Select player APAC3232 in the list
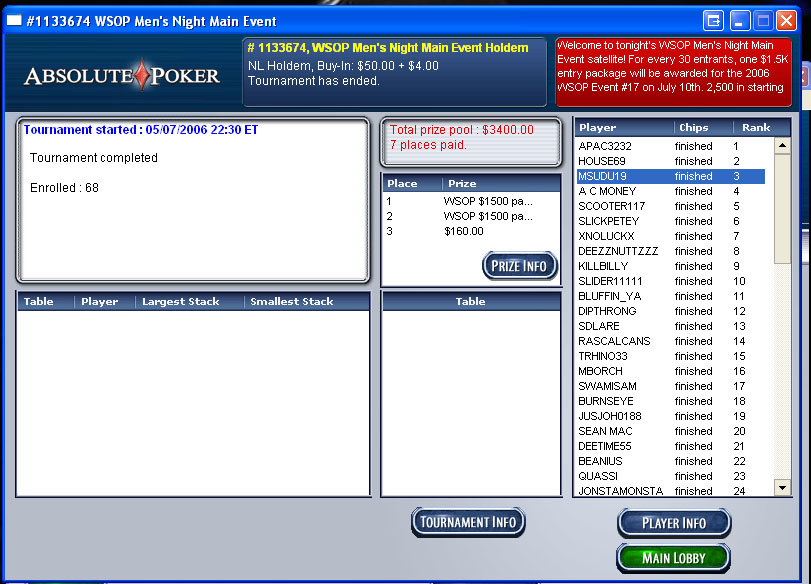The height and width of the screenshot is (584, 811). coord(671,146)
